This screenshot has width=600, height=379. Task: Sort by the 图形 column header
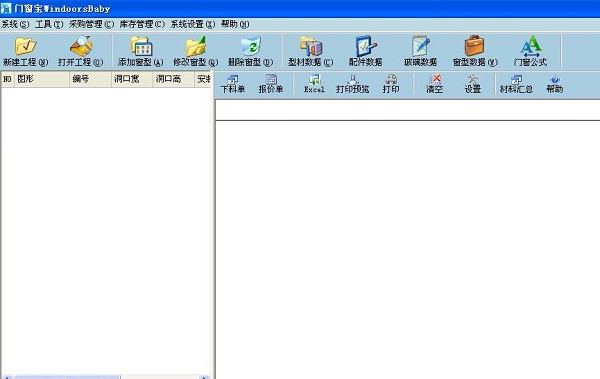pyautogui.click(x=42, y=79)
